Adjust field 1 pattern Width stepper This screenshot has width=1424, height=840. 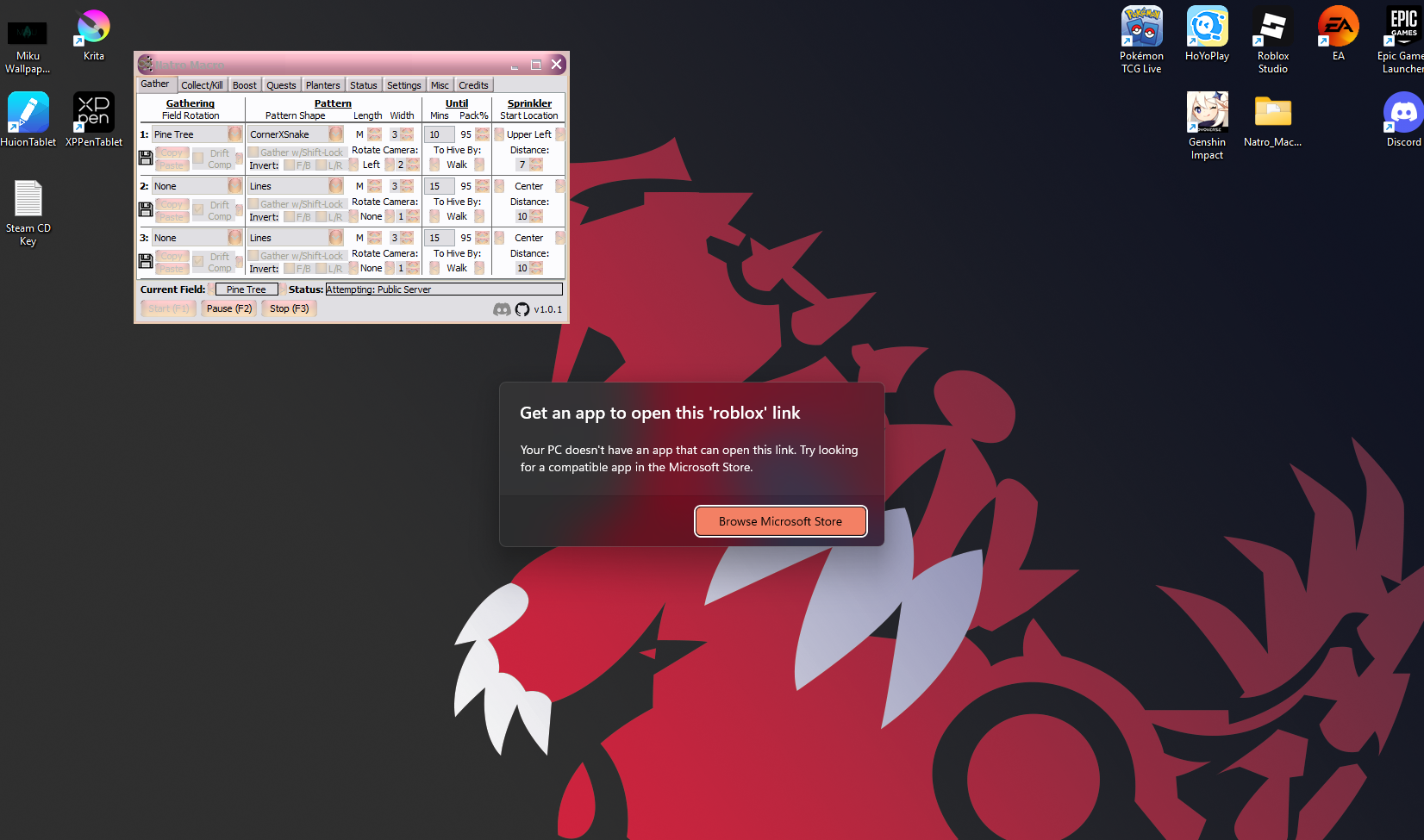(407, 134)
